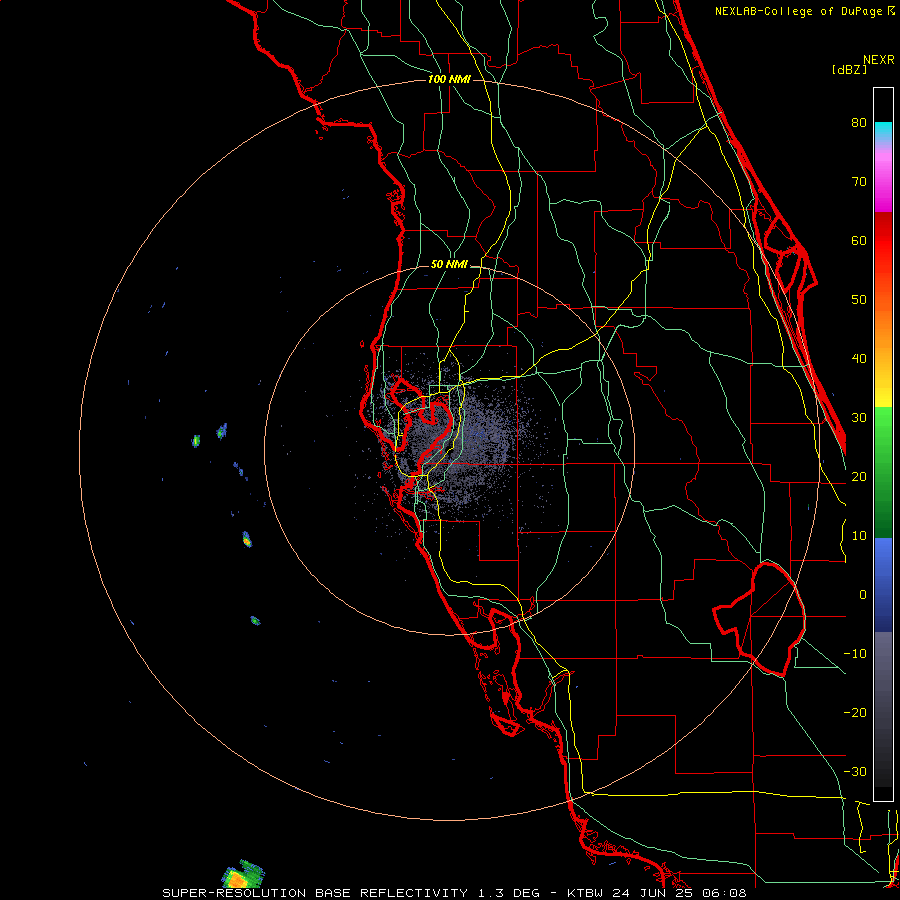
Task: Select the 60 value on the dBZ scale
Action: 859,240
